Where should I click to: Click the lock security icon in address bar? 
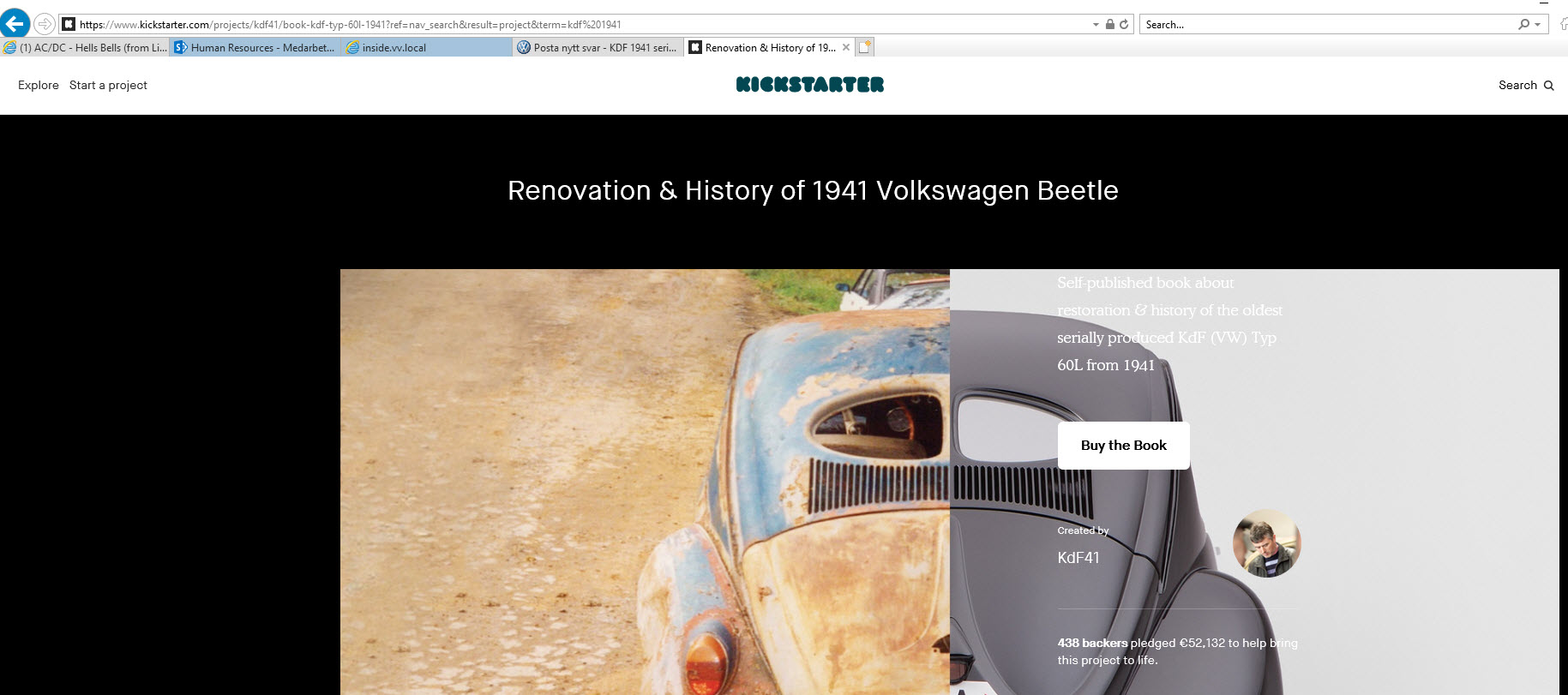tap(1110, 25)
